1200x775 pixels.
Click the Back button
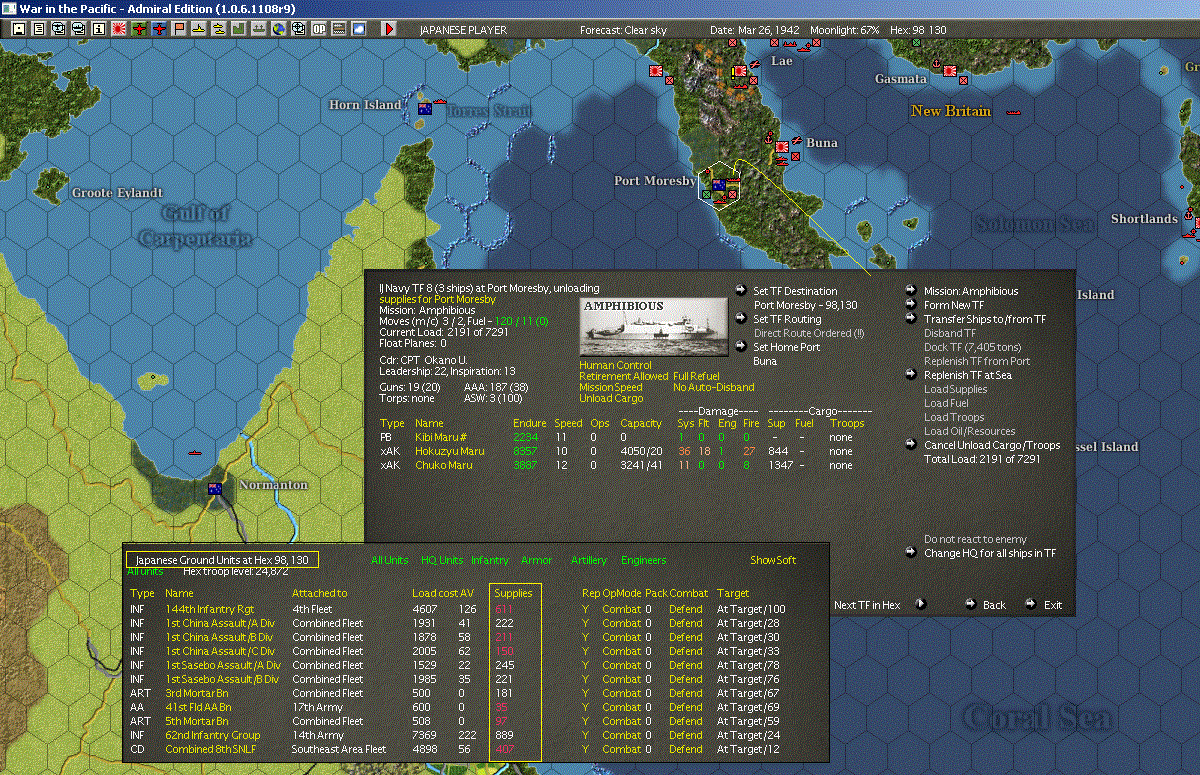(994, 604)
